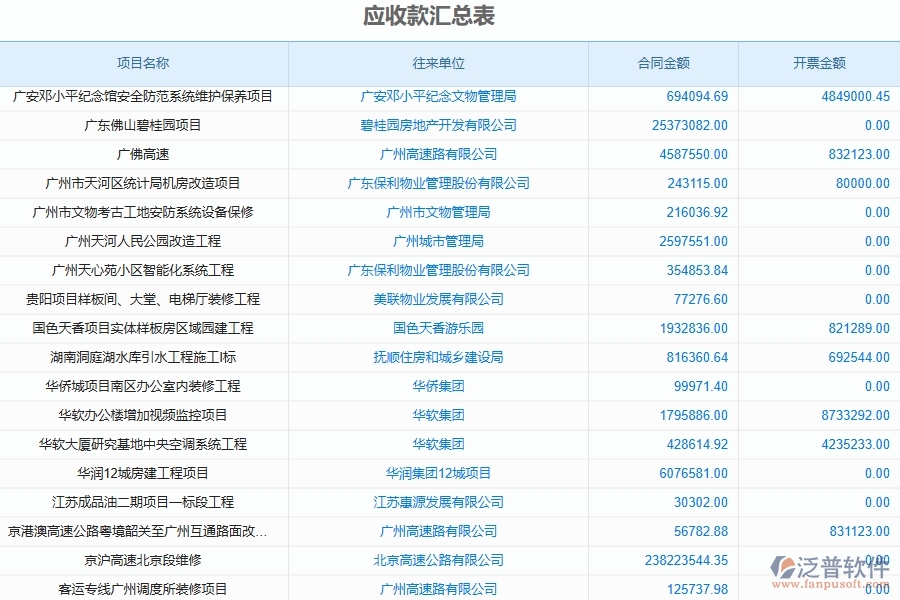This screenshot has height=600, width=900.
Task: Open 广州城市管理局 details
Action: (438, 241)
